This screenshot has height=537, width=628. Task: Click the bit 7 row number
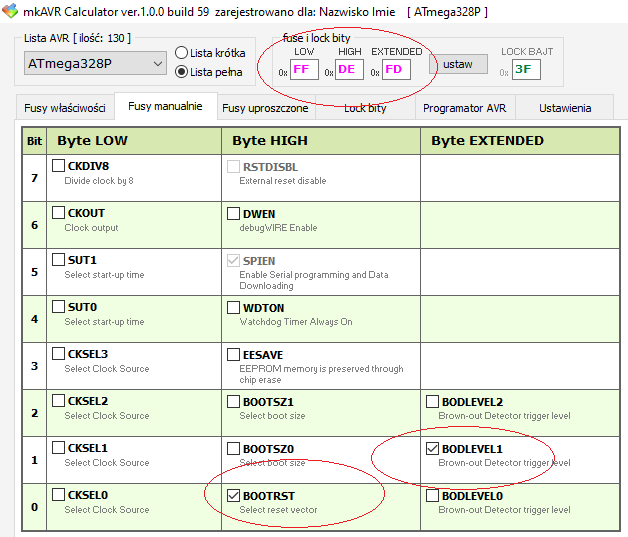pyautogui.click(x=34, y=178)
